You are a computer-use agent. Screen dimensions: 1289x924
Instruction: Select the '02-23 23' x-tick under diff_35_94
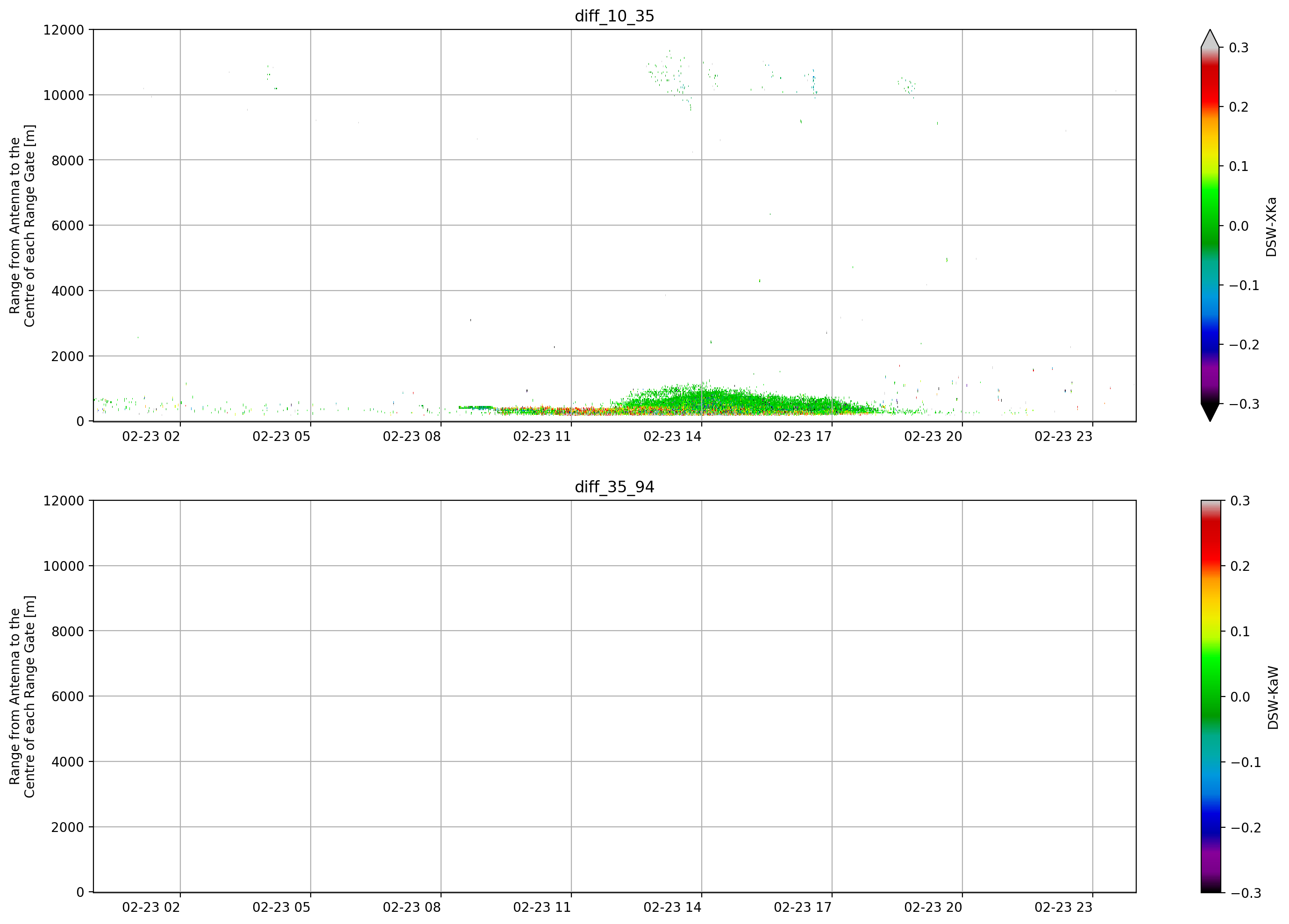(1063, 908)
